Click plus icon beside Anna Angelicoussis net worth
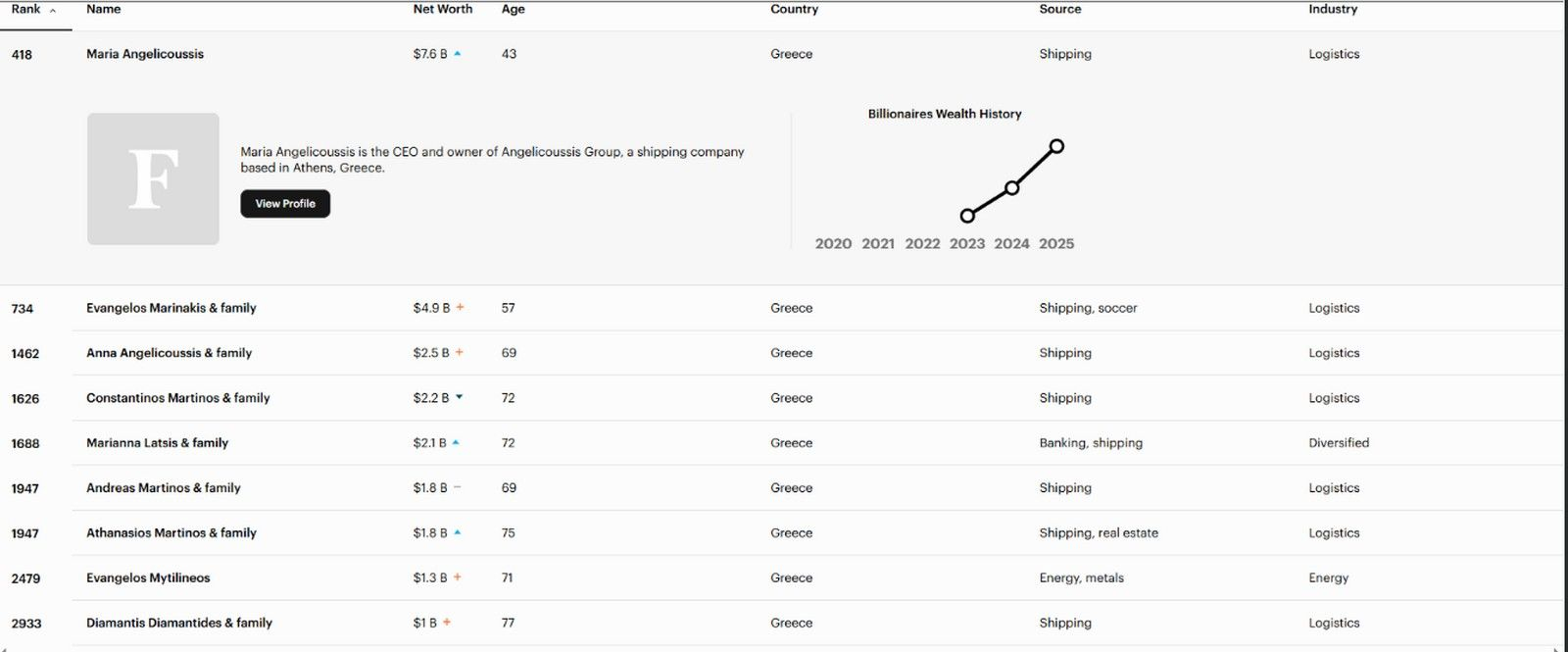Image resolution: width=1568 pixels, height=652 pixels. 459,353
